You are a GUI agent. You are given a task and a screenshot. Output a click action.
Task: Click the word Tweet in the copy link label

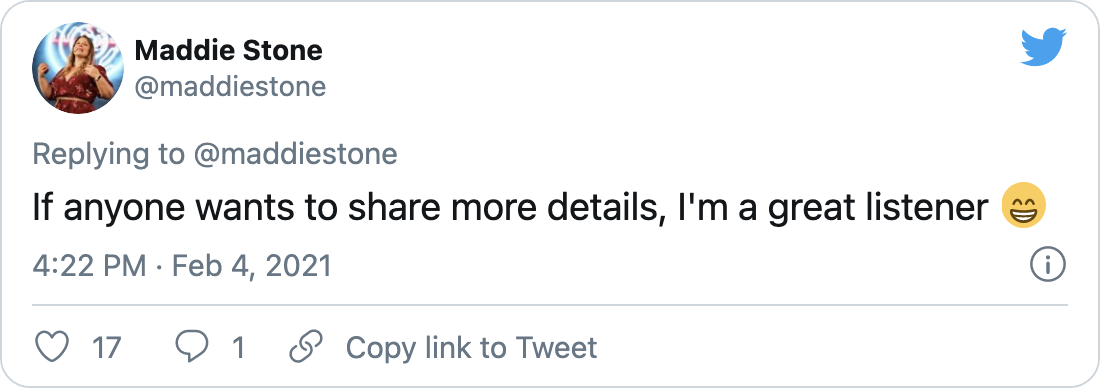(x=556, y=347)
